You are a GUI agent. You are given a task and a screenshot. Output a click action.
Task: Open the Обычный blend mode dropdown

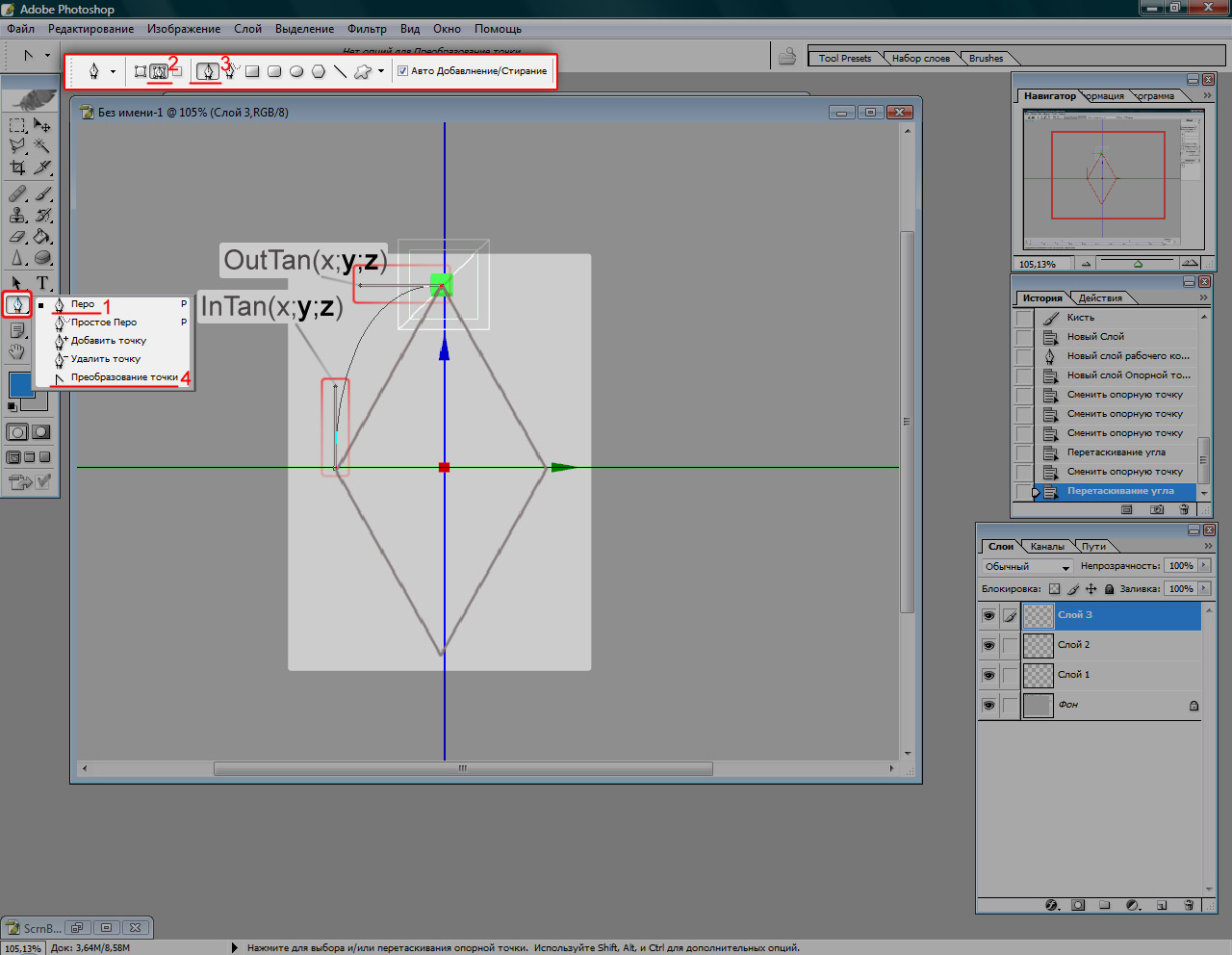pos(1027,566)
